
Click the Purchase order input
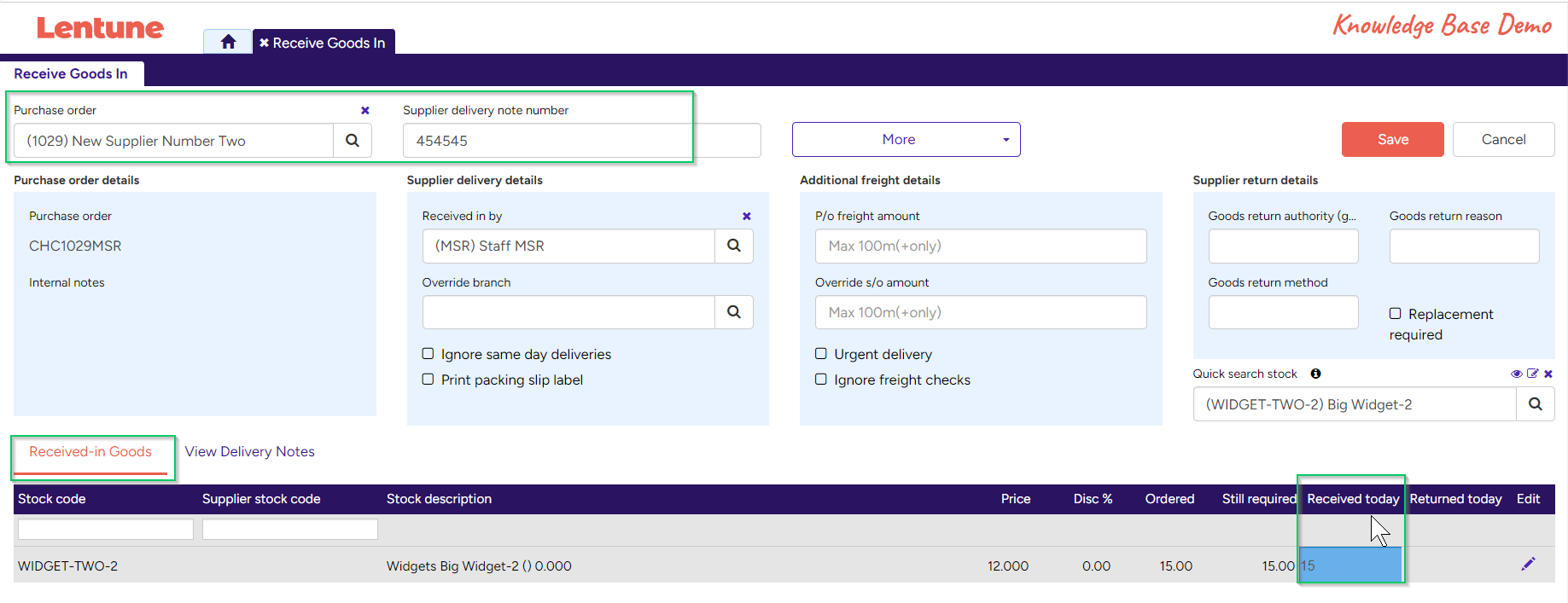(173, 141)
